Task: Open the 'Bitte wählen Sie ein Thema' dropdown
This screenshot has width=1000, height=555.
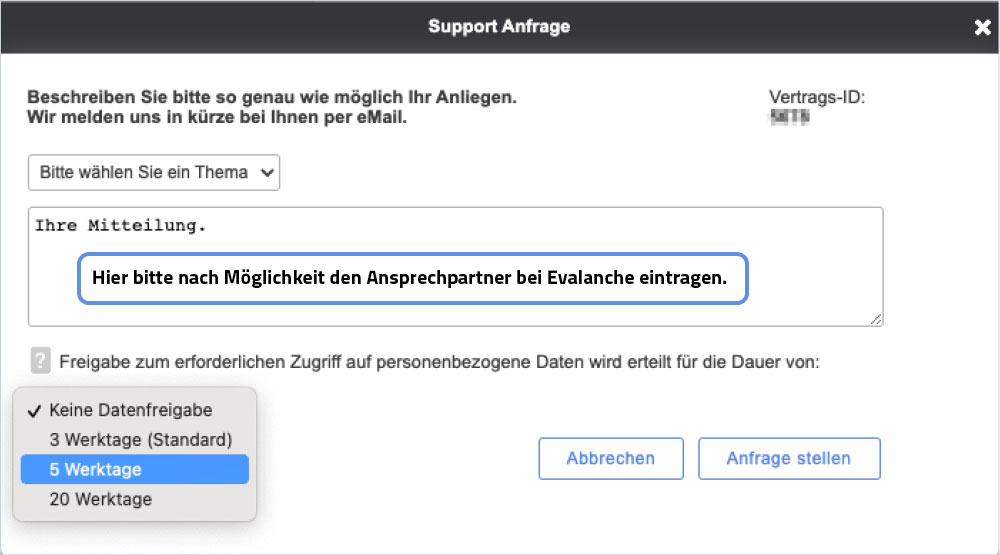Action: click(154, 172)
